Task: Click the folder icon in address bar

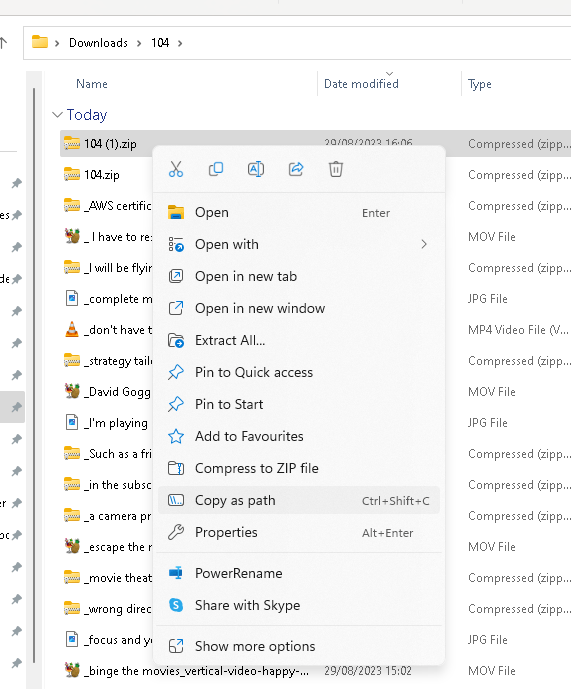Action: coord(40,42)
